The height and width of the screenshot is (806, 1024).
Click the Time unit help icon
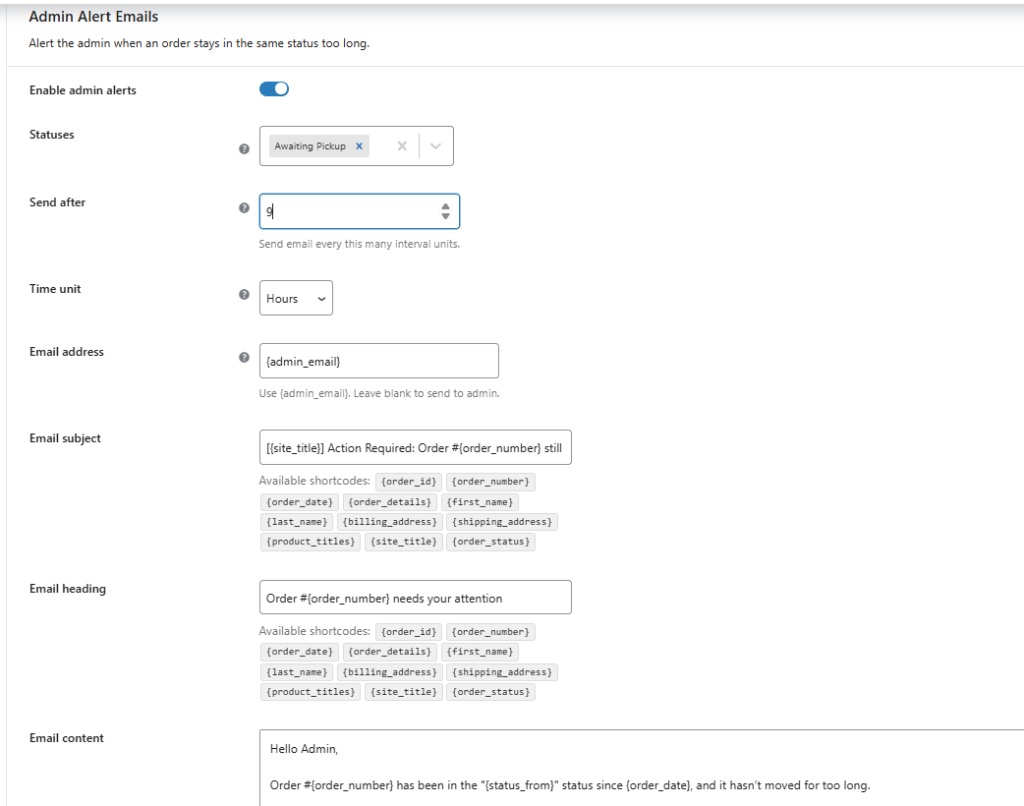click(x=244, y=295)
